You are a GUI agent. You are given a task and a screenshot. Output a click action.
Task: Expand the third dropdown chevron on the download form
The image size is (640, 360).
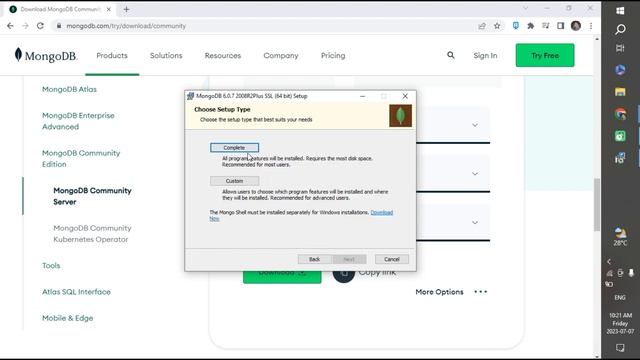475,222
